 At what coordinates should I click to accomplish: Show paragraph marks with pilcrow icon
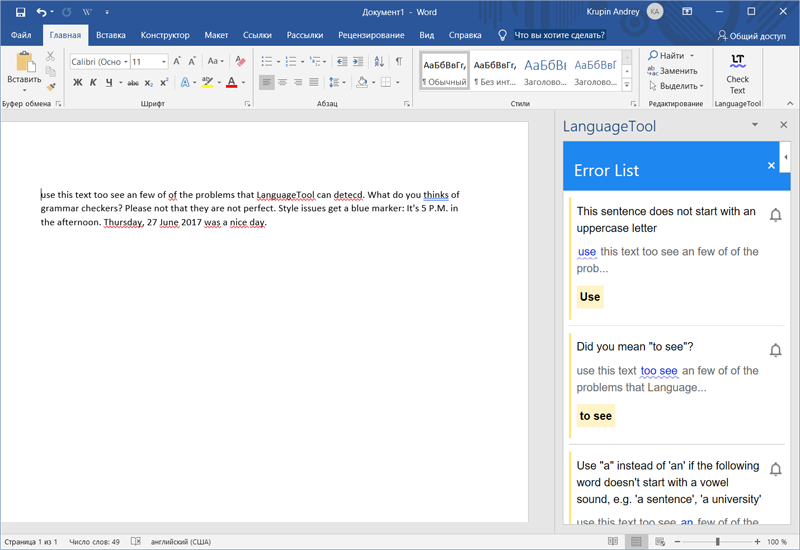399,61
